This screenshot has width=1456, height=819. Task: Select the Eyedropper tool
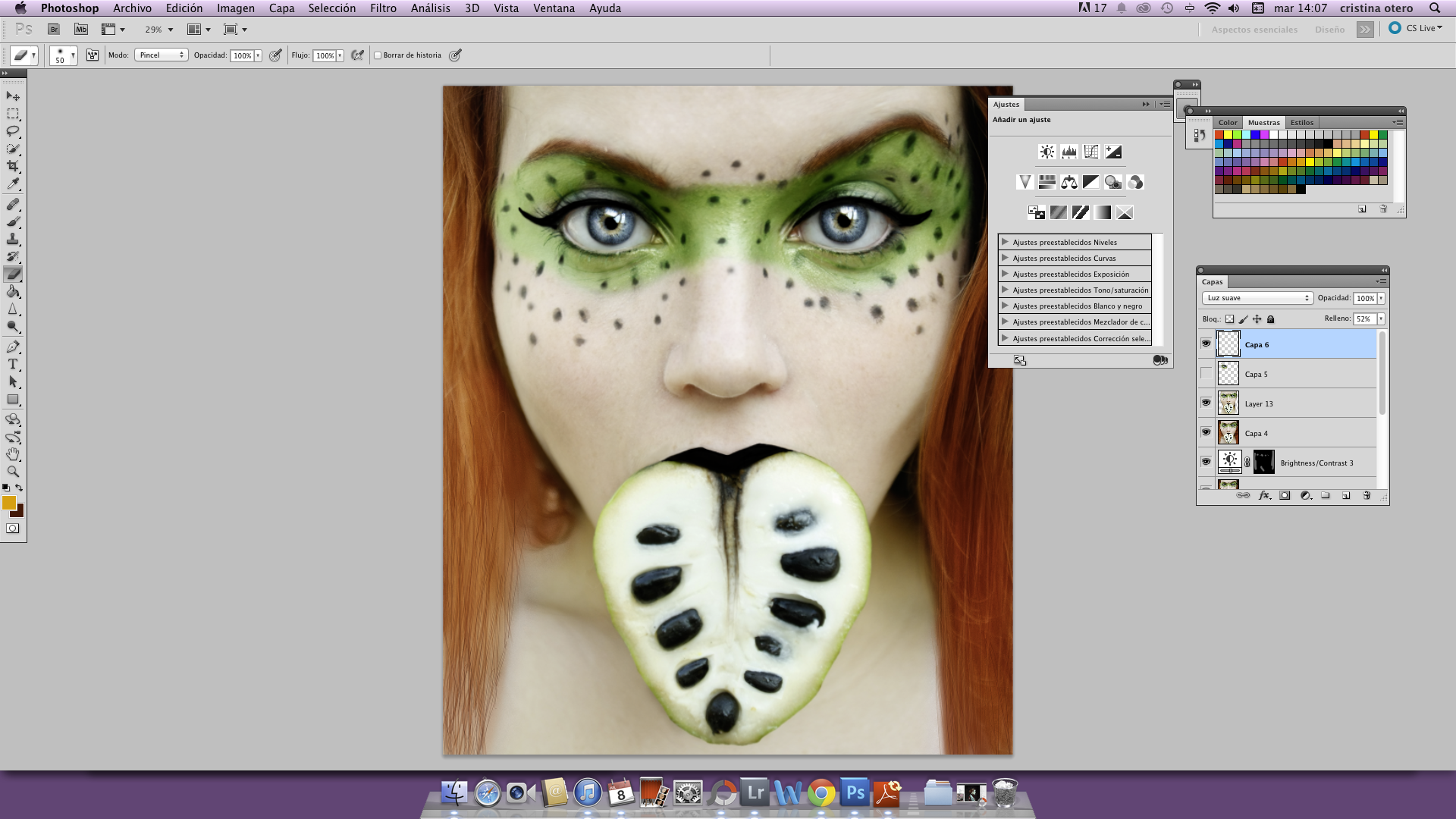[x=13, y=184]
